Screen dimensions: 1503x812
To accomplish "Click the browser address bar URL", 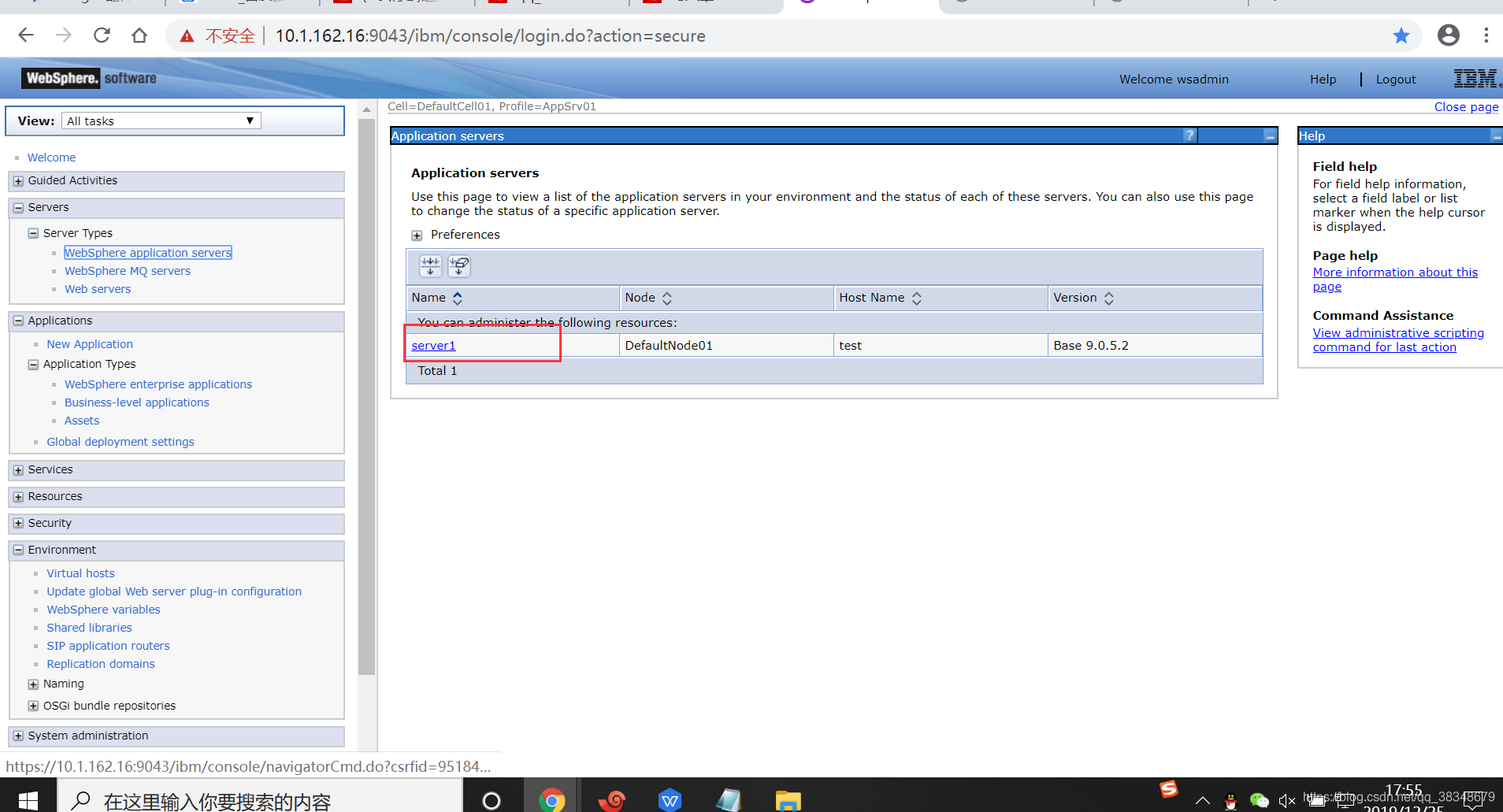I will pyautogui.click(x=490, y=36).
